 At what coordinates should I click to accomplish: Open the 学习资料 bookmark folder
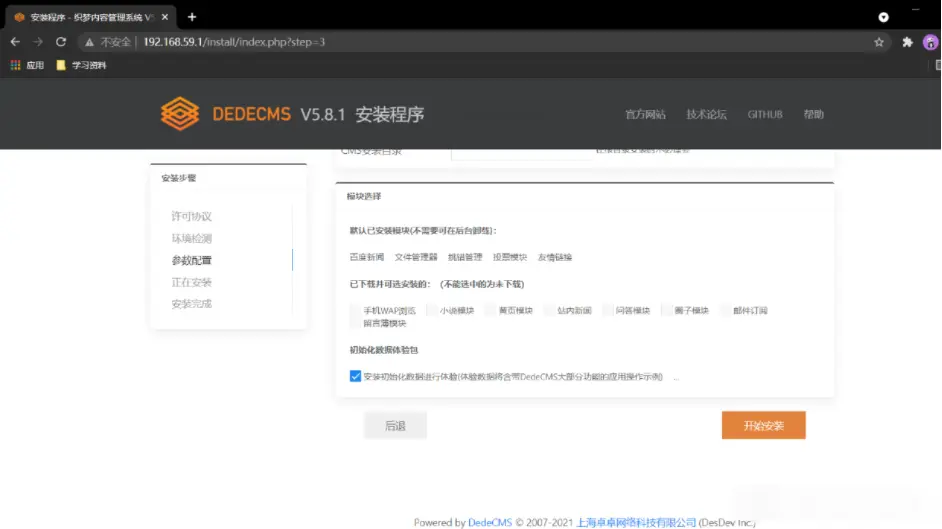[x=81, y=65]
